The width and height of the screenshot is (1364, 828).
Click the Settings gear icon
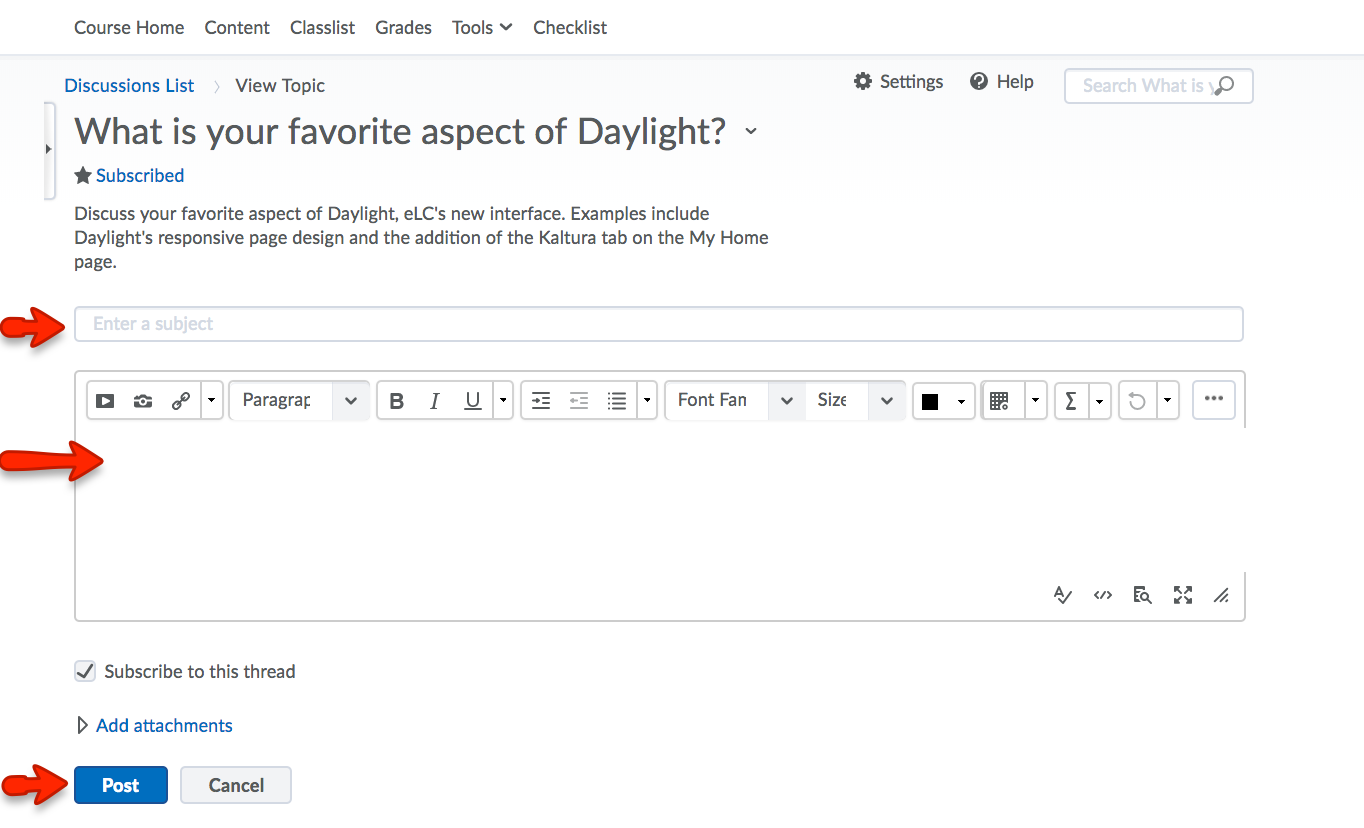863,82
